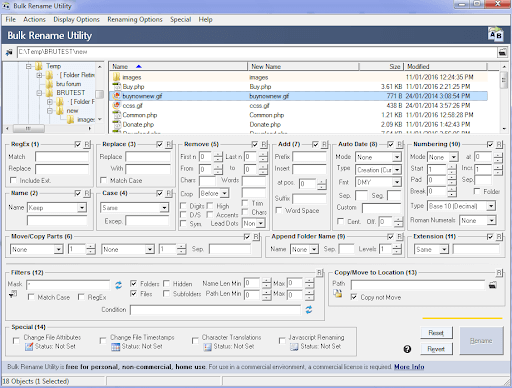The image size is (512, 388).
Task: Open the Change File Attributes status icon
Action: 29,347
